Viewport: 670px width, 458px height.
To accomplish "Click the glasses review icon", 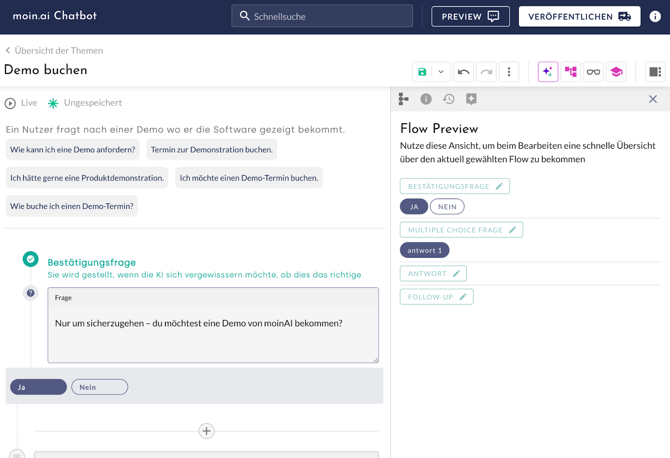I will tap(594, 72).
